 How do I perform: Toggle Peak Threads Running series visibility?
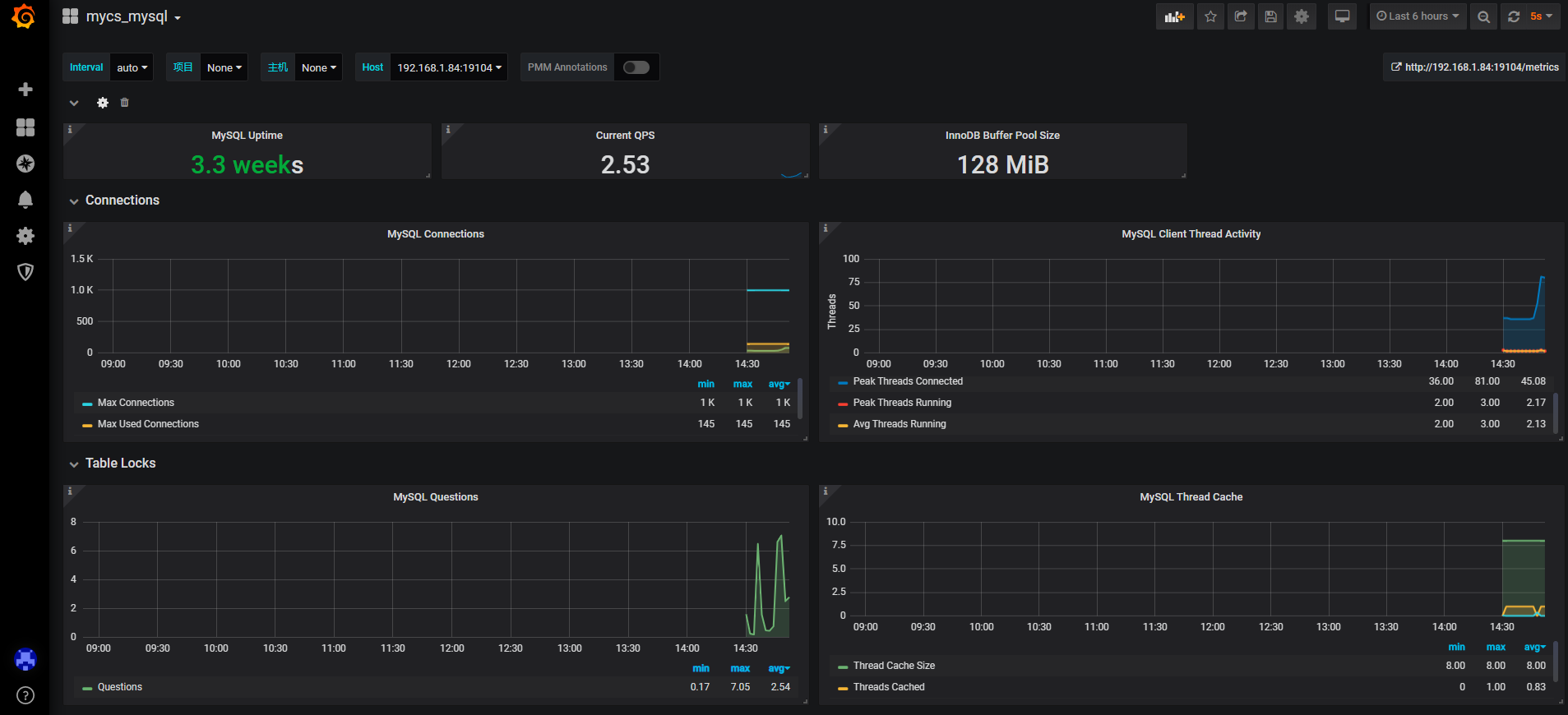[902, 403]
